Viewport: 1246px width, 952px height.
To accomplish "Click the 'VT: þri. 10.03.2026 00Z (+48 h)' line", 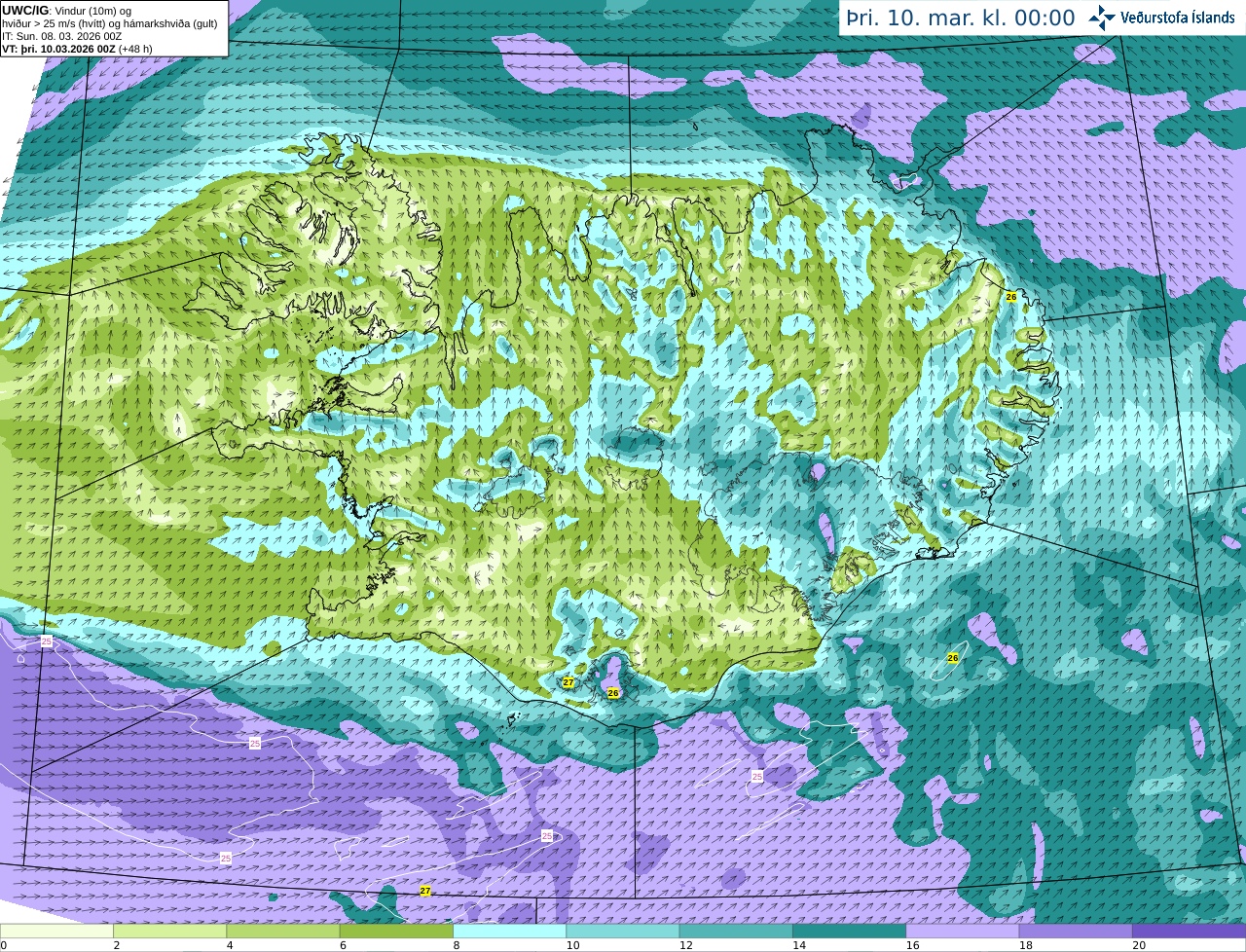I will [x=77, y=49].
